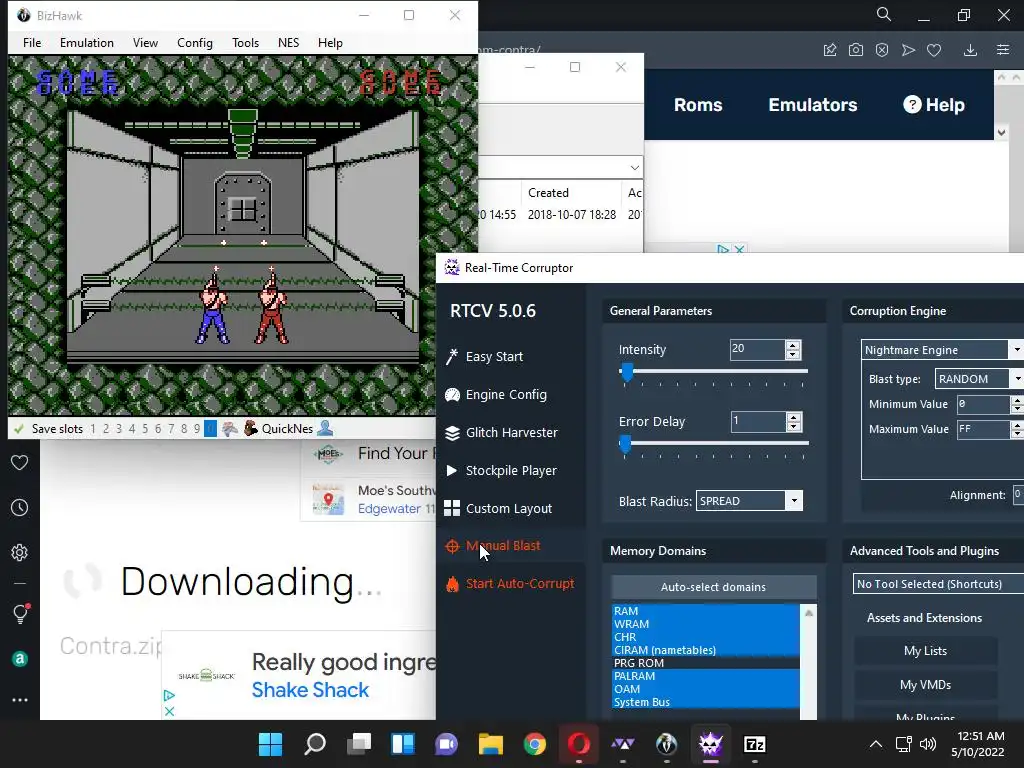Image resolution: width=1024 pixels, height=768 pixels.
Task: Open My VMDs under Assets and Extensions
Action: click(x=925, y=684)
